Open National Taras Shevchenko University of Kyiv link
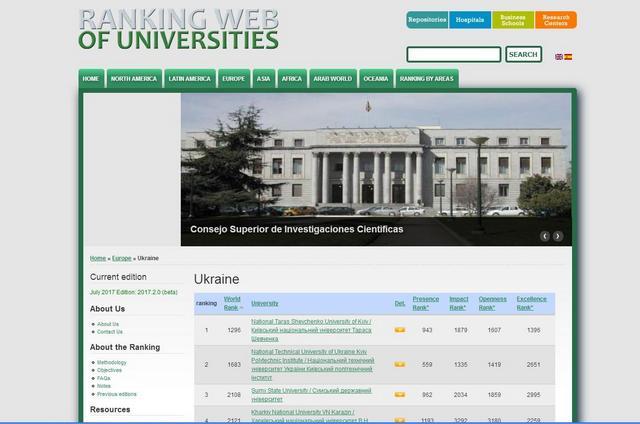This screenshot has width=640, height=424. (311, 330)
